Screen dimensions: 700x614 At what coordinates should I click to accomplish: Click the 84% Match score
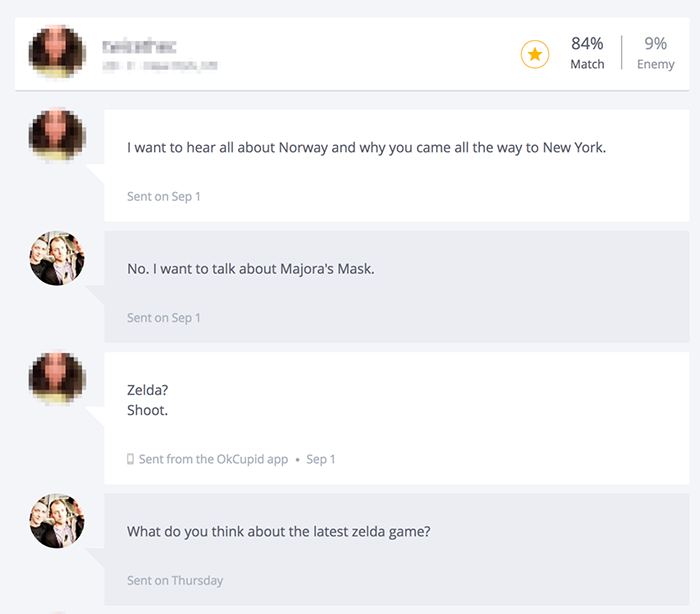[x=587, y=53]
